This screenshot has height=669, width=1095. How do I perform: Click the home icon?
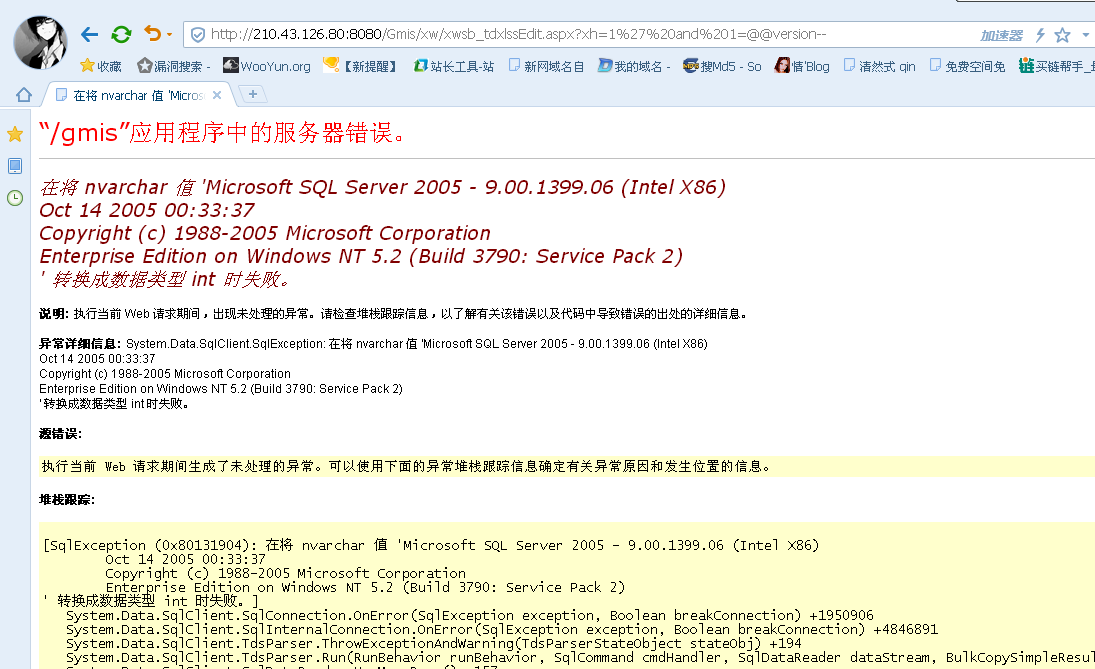(24, 94)
